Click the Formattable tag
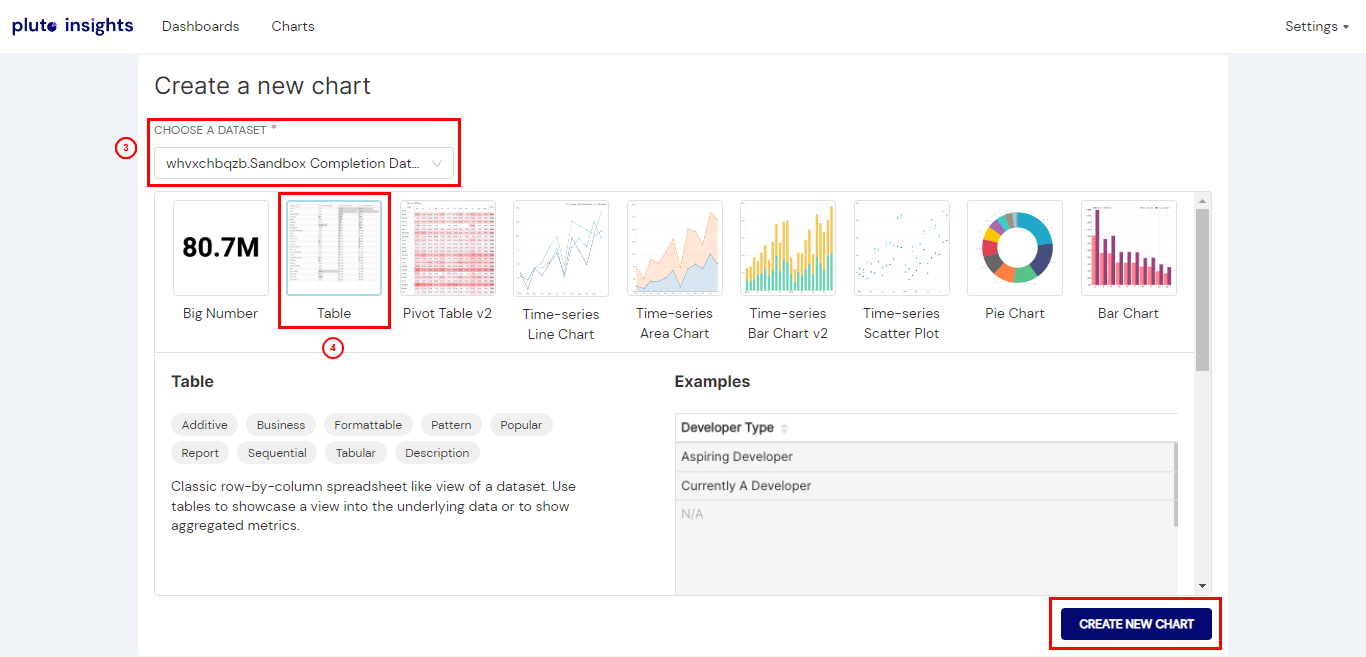This screenshot has width=1366, height=657. (368, 425)
